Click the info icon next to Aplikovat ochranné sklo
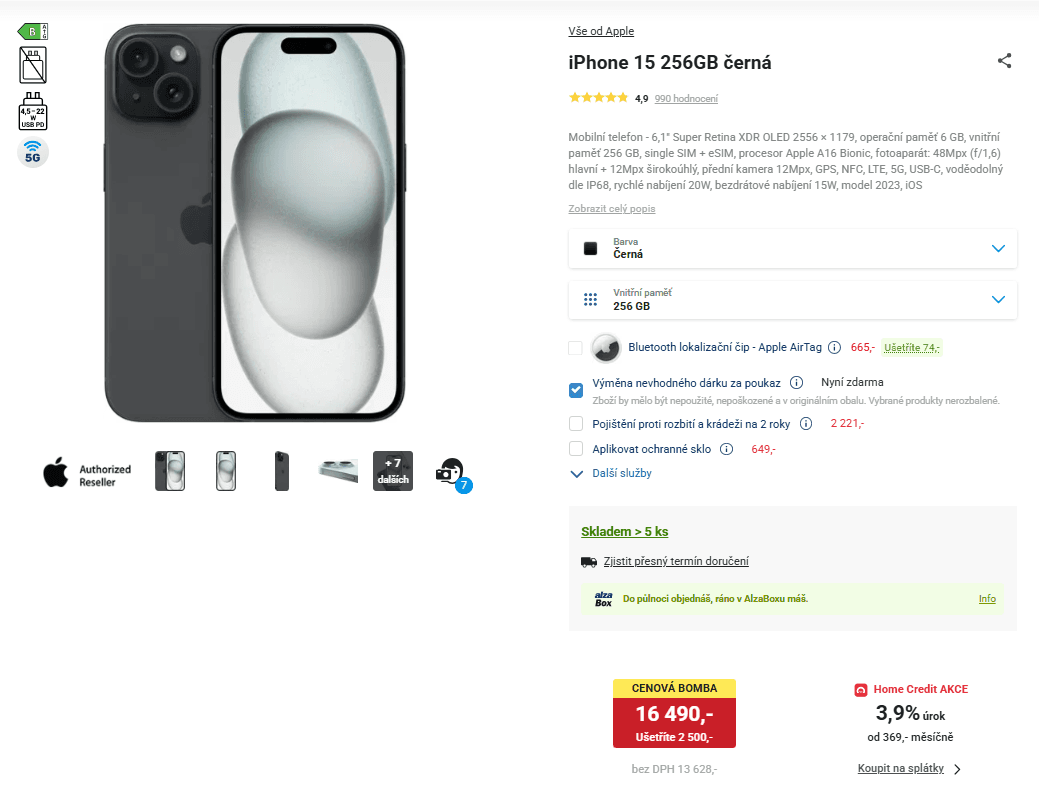 [x=726, y=448]
